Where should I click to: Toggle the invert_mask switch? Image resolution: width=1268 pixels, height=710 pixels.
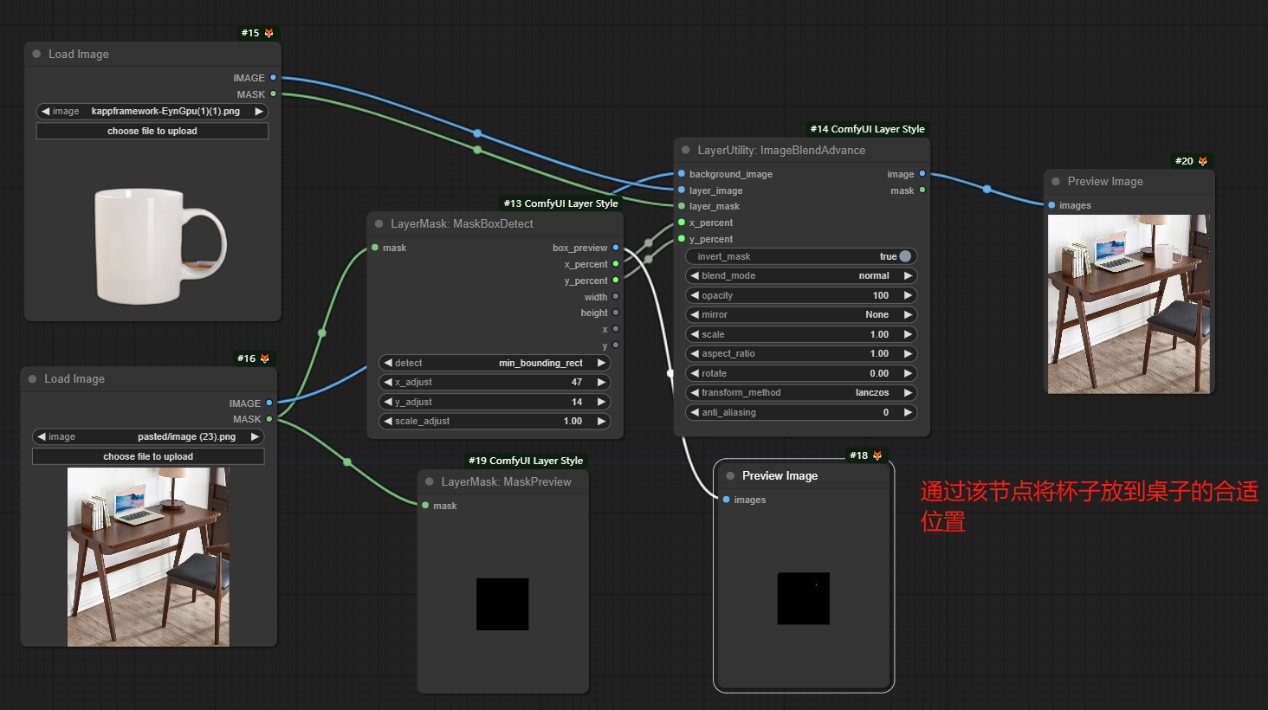904,257
